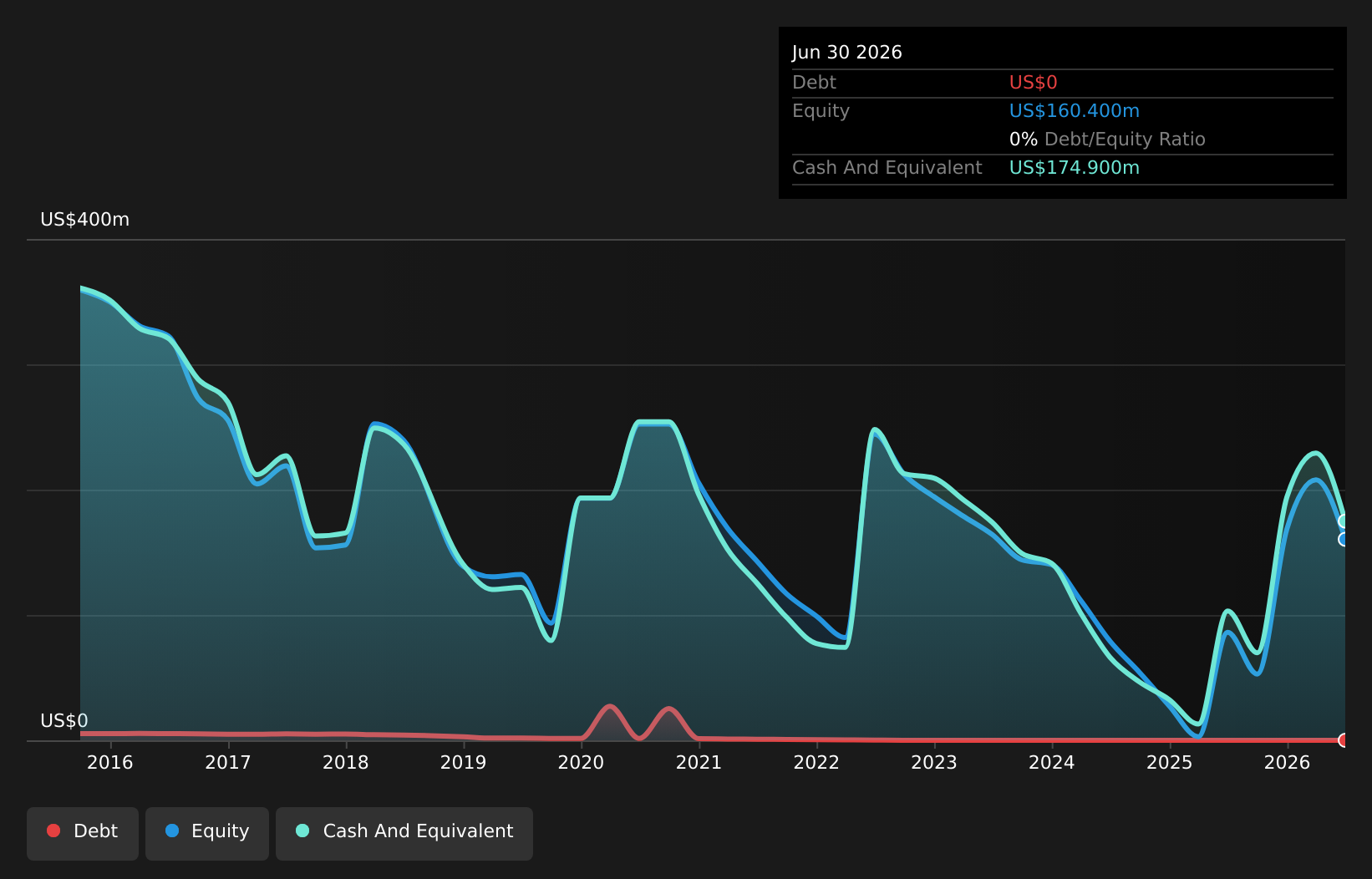Click the US$0 y-axis label
Screen dimensions: 1372x879
point(64,721)
